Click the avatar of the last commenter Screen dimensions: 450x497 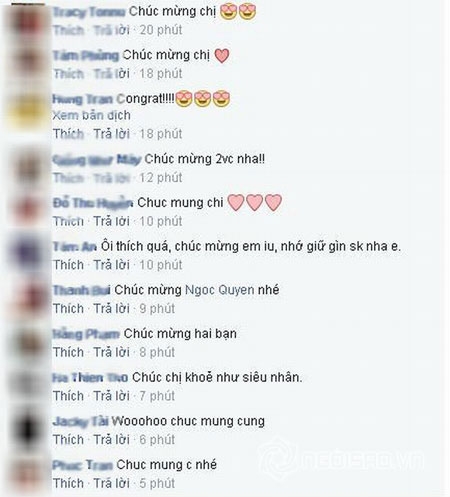(29, 473)
